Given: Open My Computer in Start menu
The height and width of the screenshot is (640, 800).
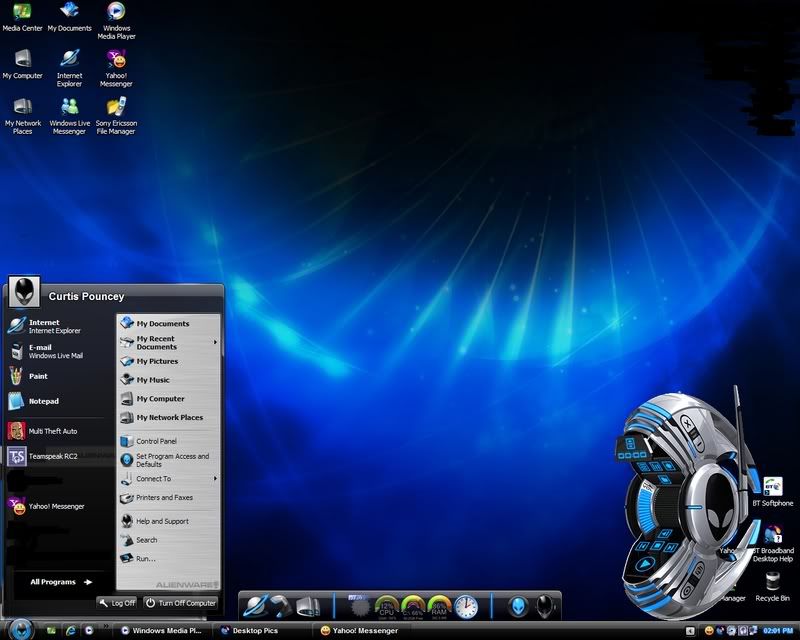Looking at the screenshot, I should pos(169,399).
